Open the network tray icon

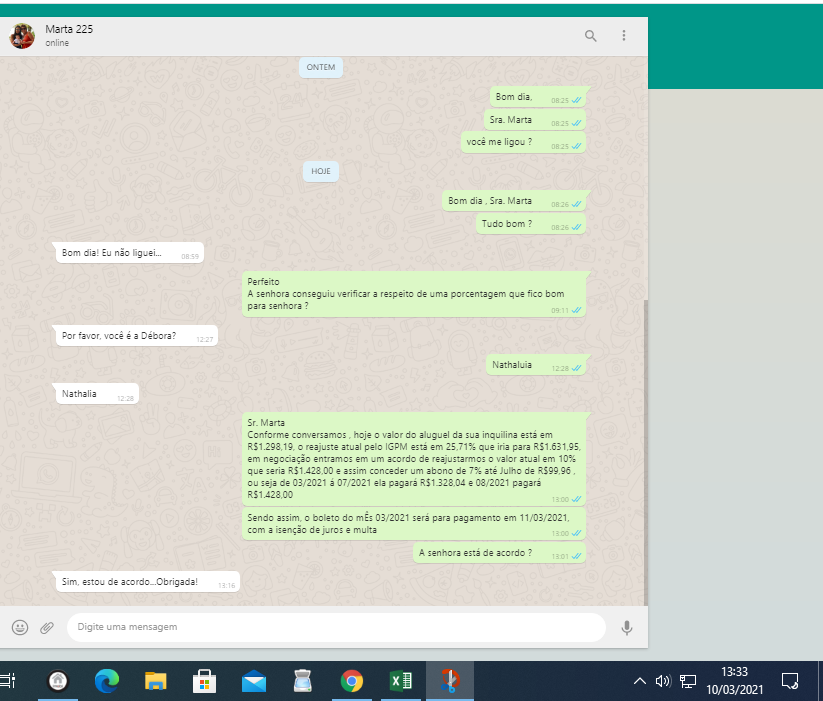tap(688, 681)
